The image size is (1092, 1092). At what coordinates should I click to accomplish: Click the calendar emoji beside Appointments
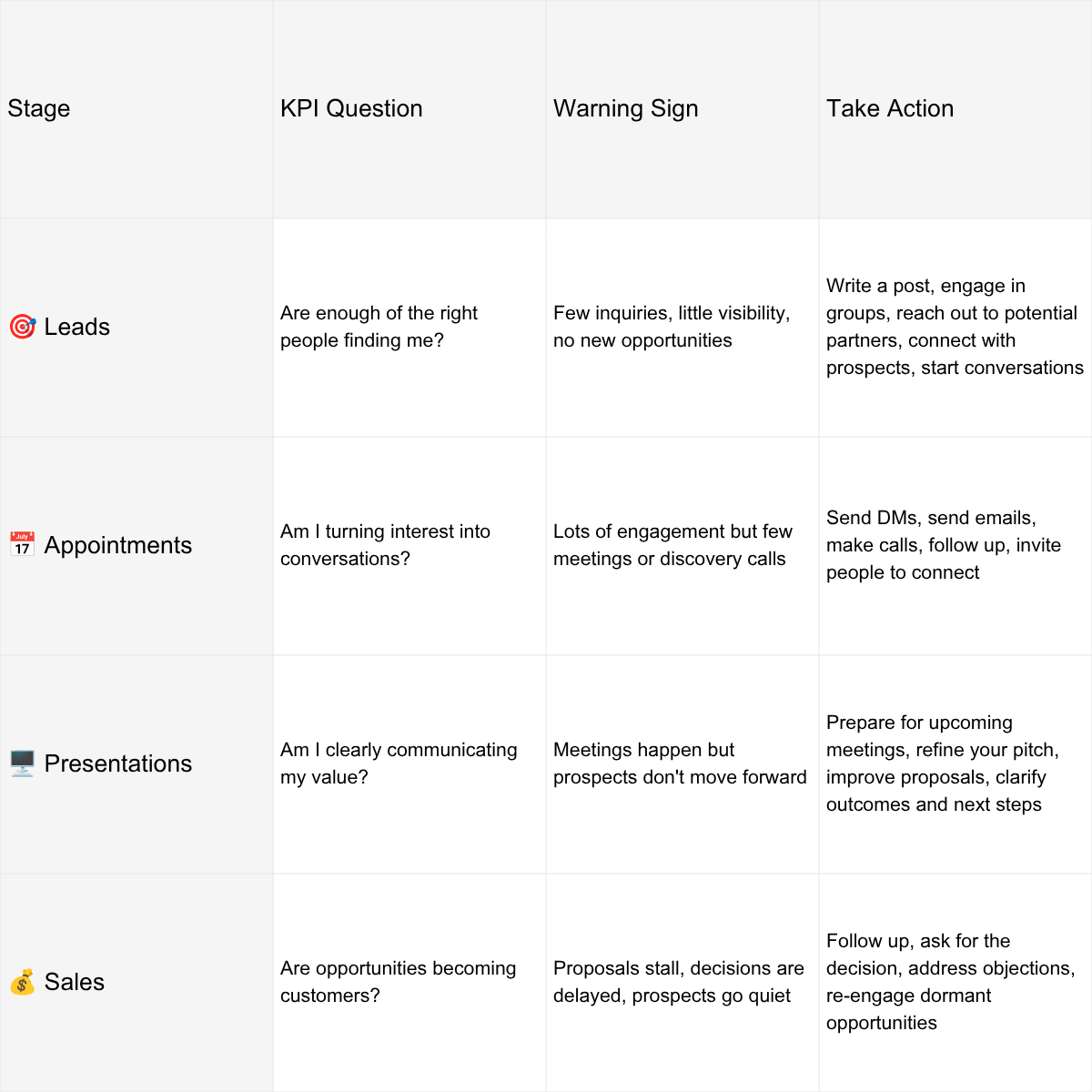(x=22, y=545)
